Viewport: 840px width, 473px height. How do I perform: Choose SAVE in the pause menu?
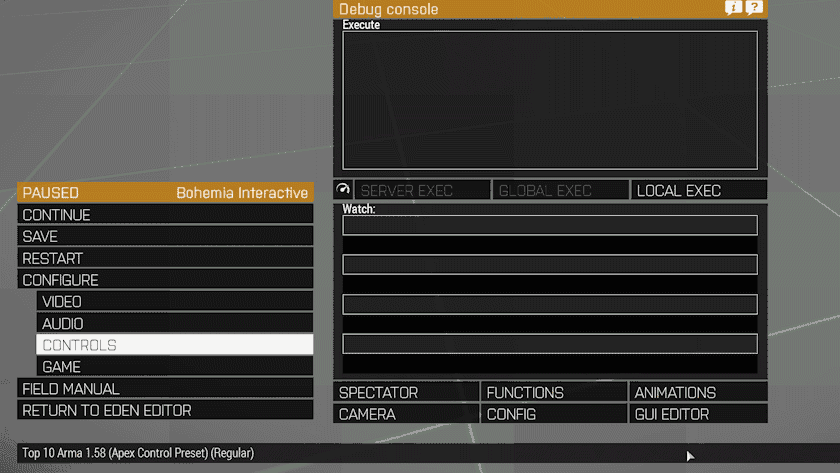pos(165,236)
